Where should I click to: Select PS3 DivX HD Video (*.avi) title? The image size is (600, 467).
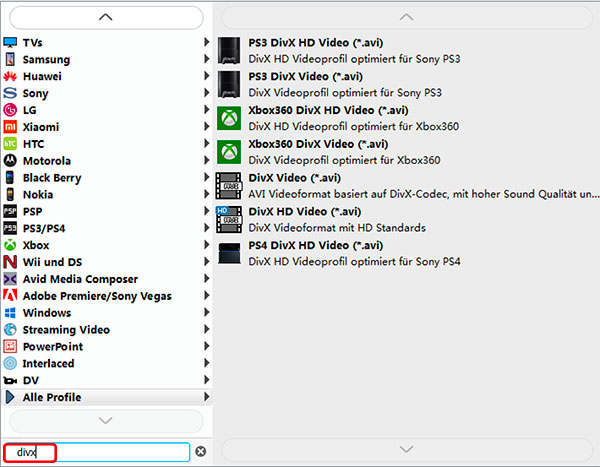(x=316, y=42)
